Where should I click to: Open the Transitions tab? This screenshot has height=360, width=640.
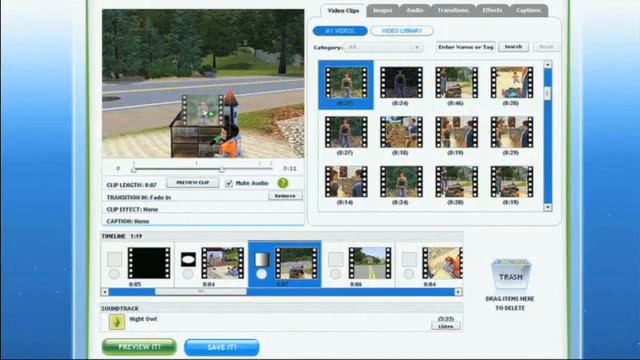click(453, 11)
